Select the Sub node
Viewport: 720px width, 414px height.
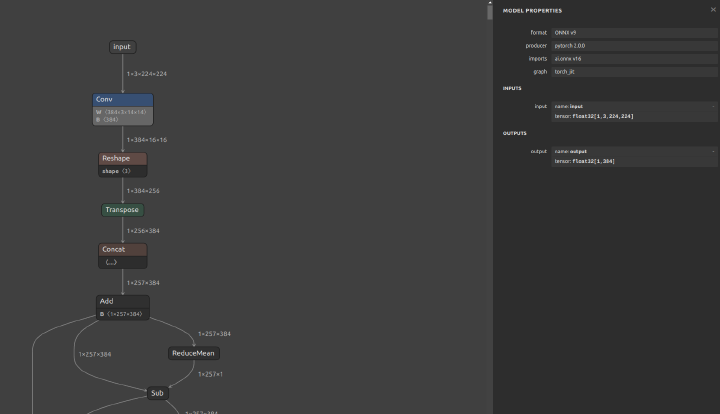click(157, 393)
